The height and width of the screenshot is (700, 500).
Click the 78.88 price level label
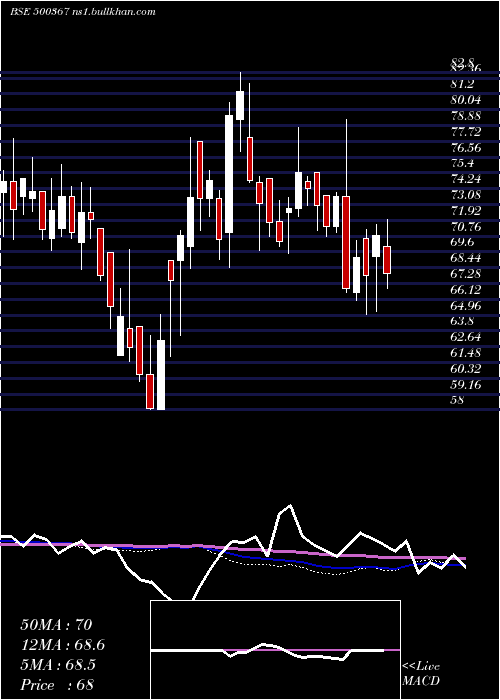(x=466, y=116)
